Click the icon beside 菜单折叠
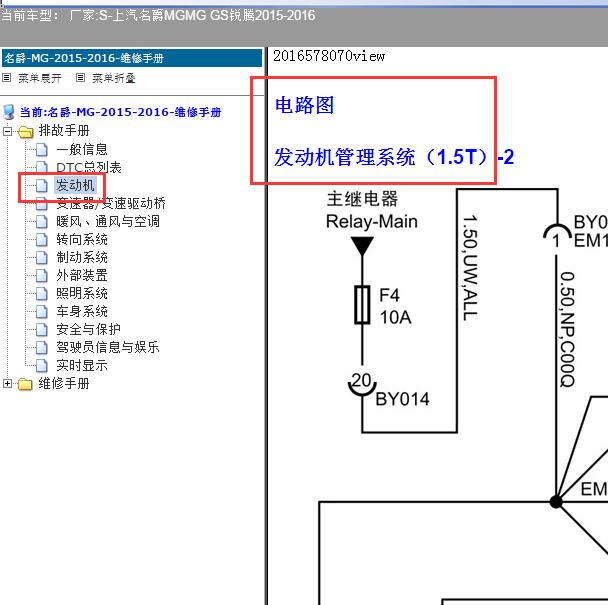Viewport: 608px width, 605px height. coord(80,78)
